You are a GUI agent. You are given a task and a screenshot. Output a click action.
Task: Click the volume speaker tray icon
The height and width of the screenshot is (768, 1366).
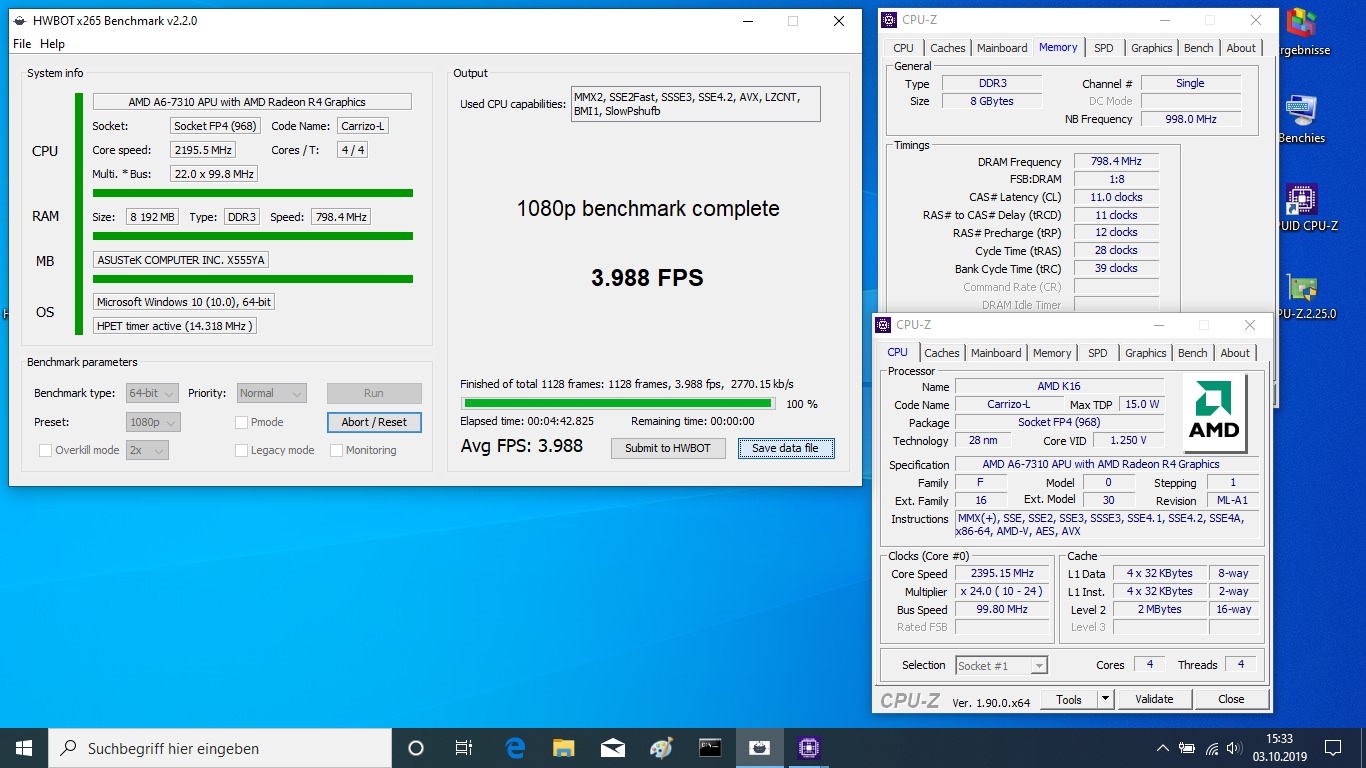tap(1236, 748)
